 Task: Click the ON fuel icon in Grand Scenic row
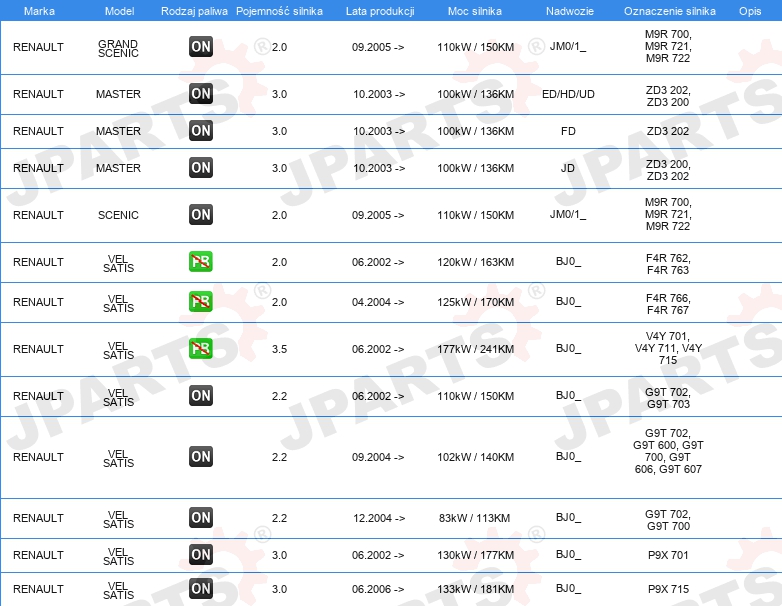click(x=201, y=47)
